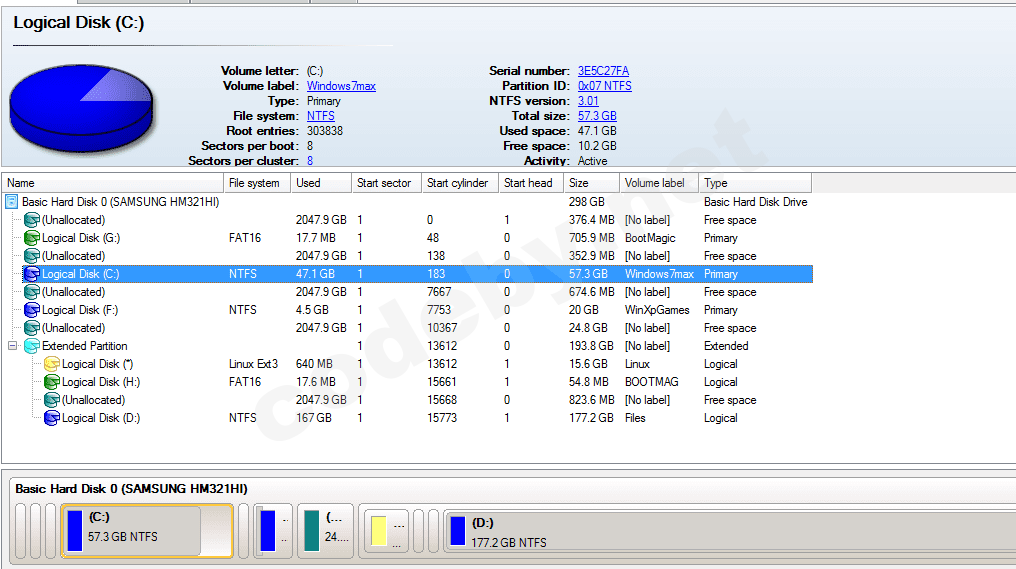
Task: Click the yellow Linux Ext3 disk icon
Action: coord(52,364)
